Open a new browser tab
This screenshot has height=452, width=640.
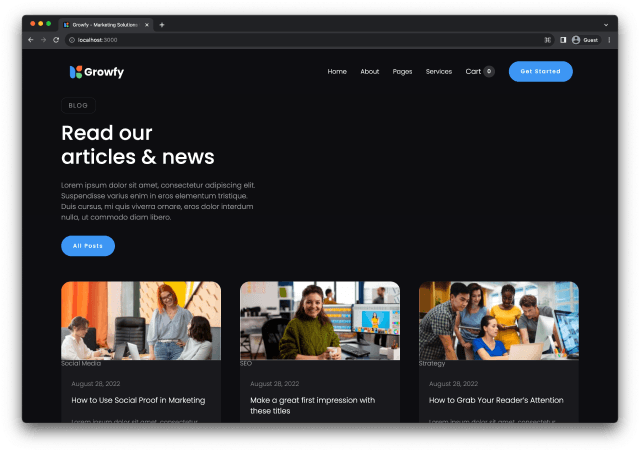click(162, 24)
